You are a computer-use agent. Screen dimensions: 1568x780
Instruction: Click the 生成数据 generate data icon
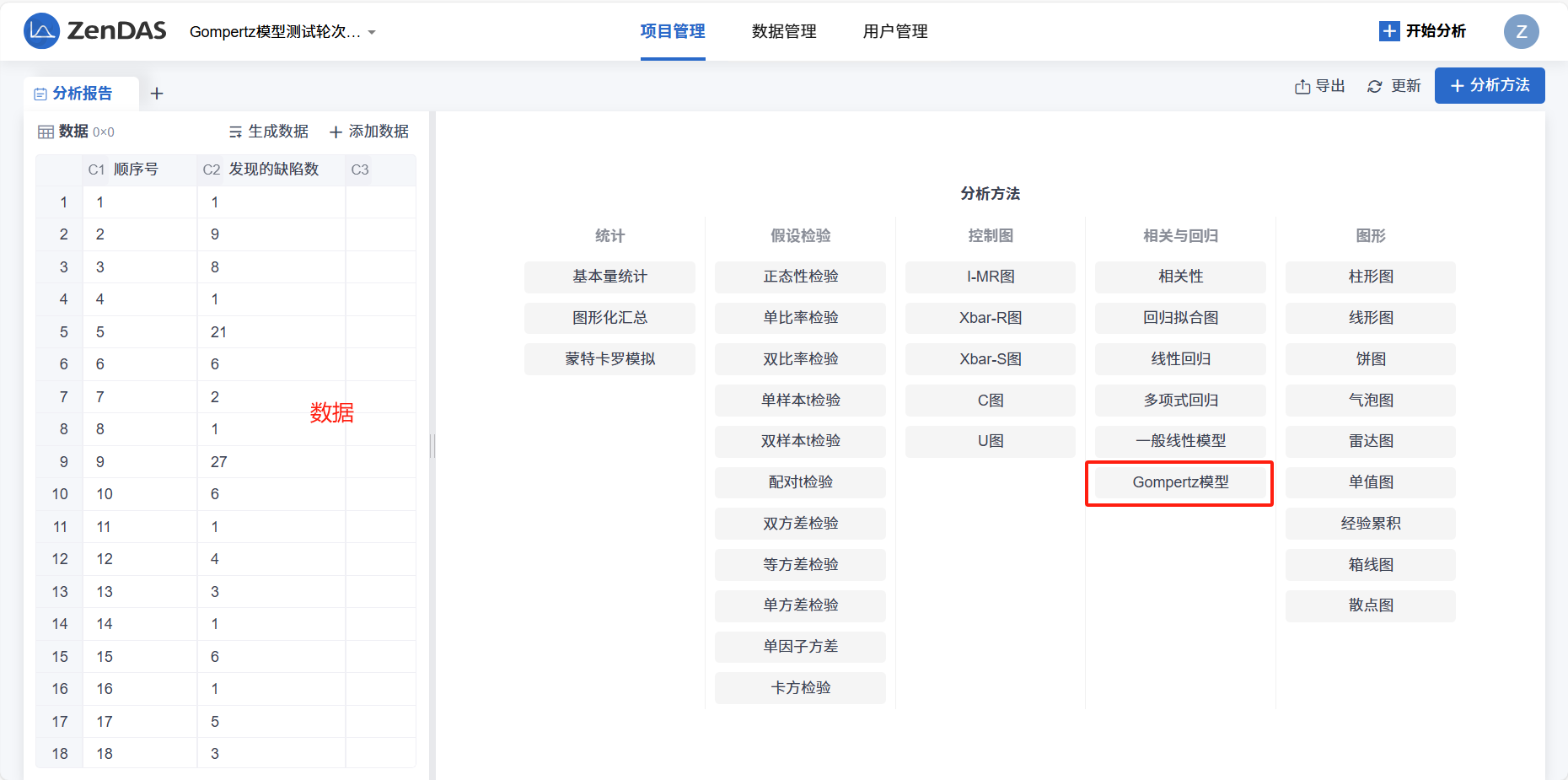(x=236, y=132)
